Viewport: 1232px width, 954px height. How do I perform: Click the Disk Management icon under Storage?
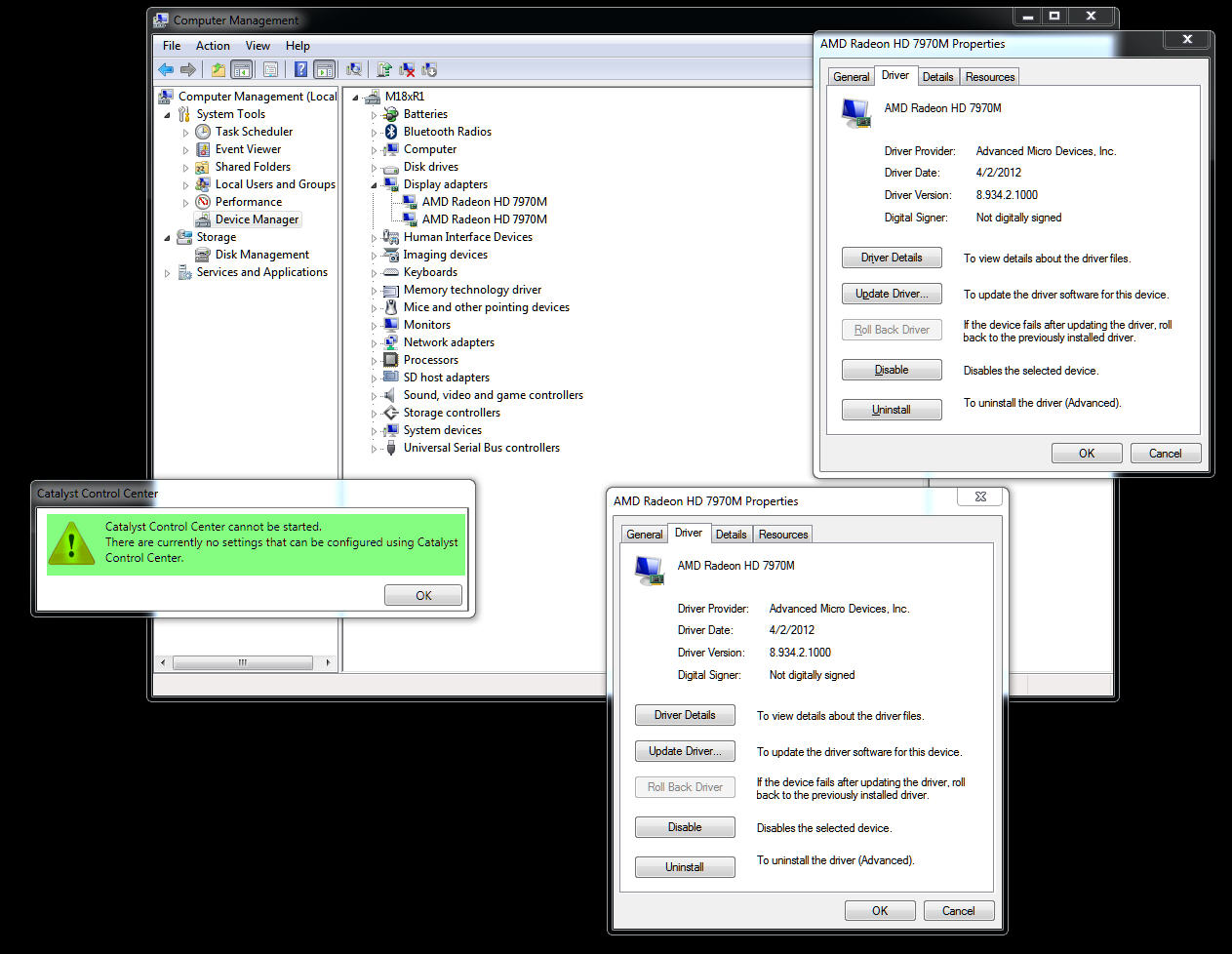pos(203,255)
